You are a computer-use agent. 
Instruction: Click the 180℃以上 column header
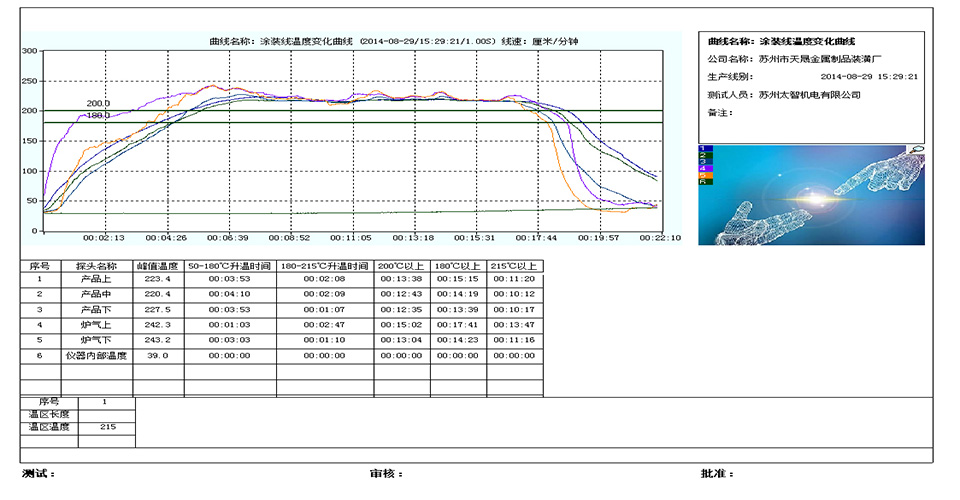click(457, 266)
